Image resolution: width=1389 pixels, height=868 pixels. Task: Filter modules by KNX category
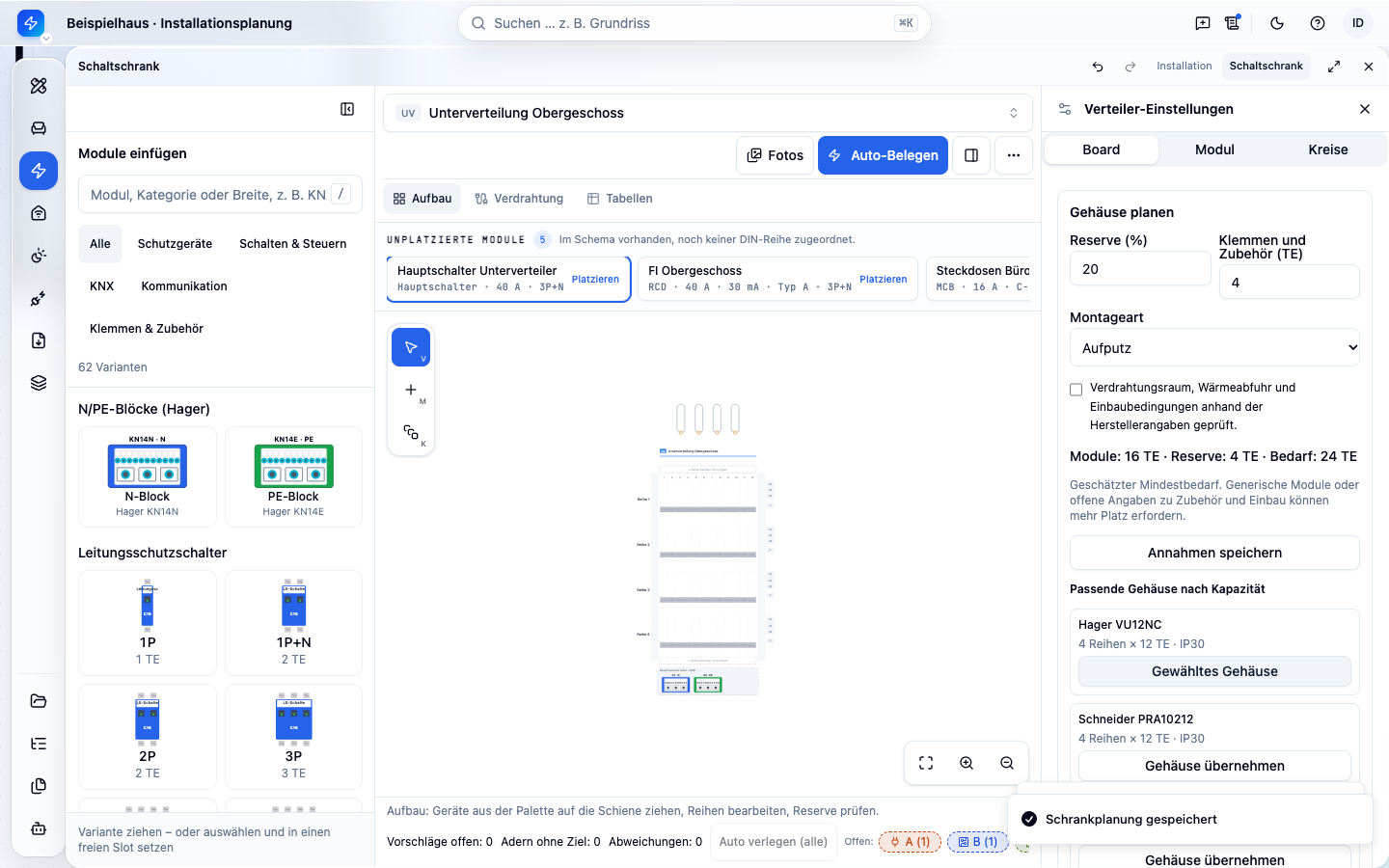(101, 286)
